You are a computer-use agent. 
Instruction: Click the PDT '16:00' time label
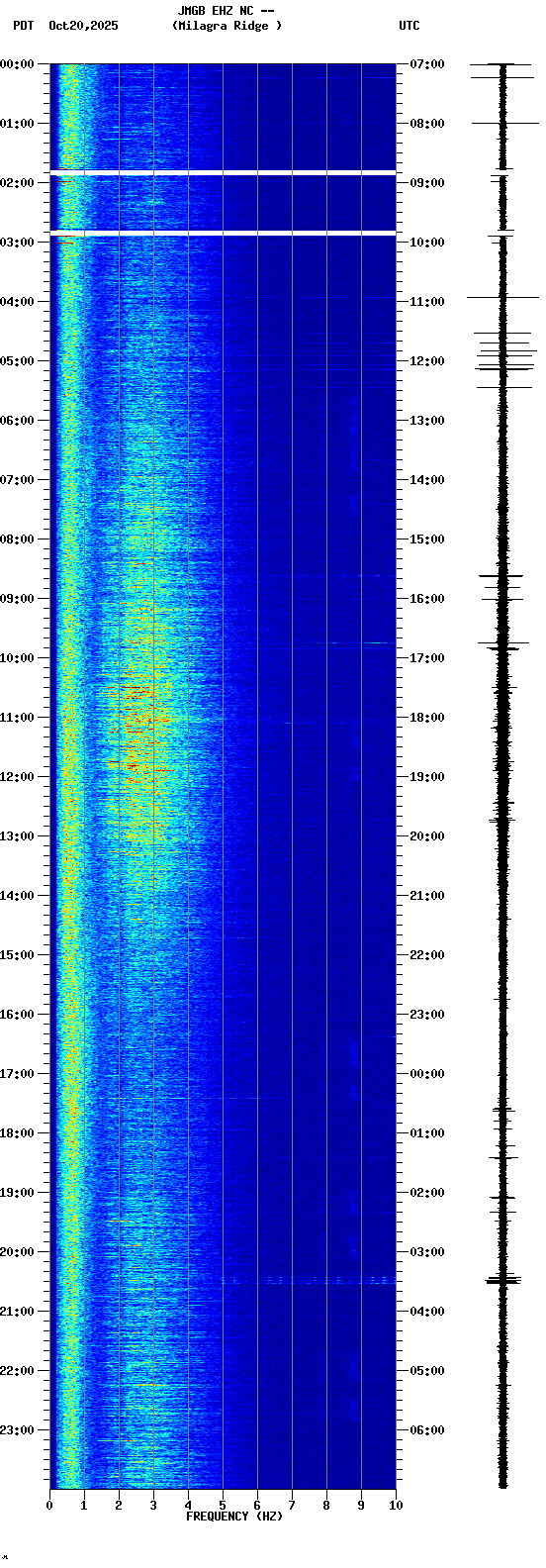point(17,1015)
